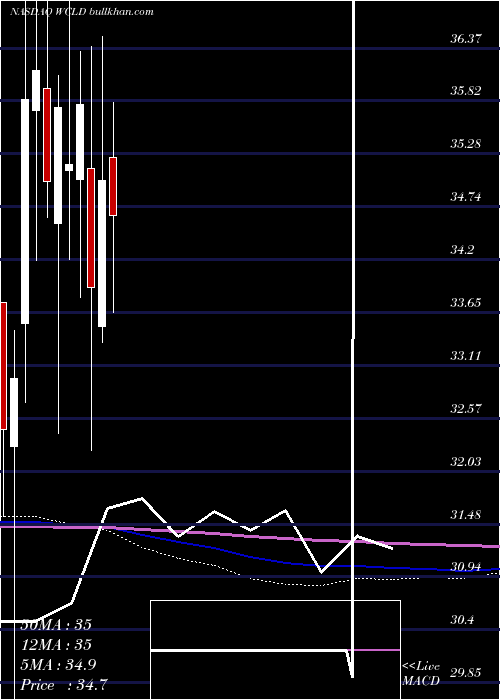The image size is (500, 700).
Task: Select the 30.4 price axis label
Action: (462, 620)
